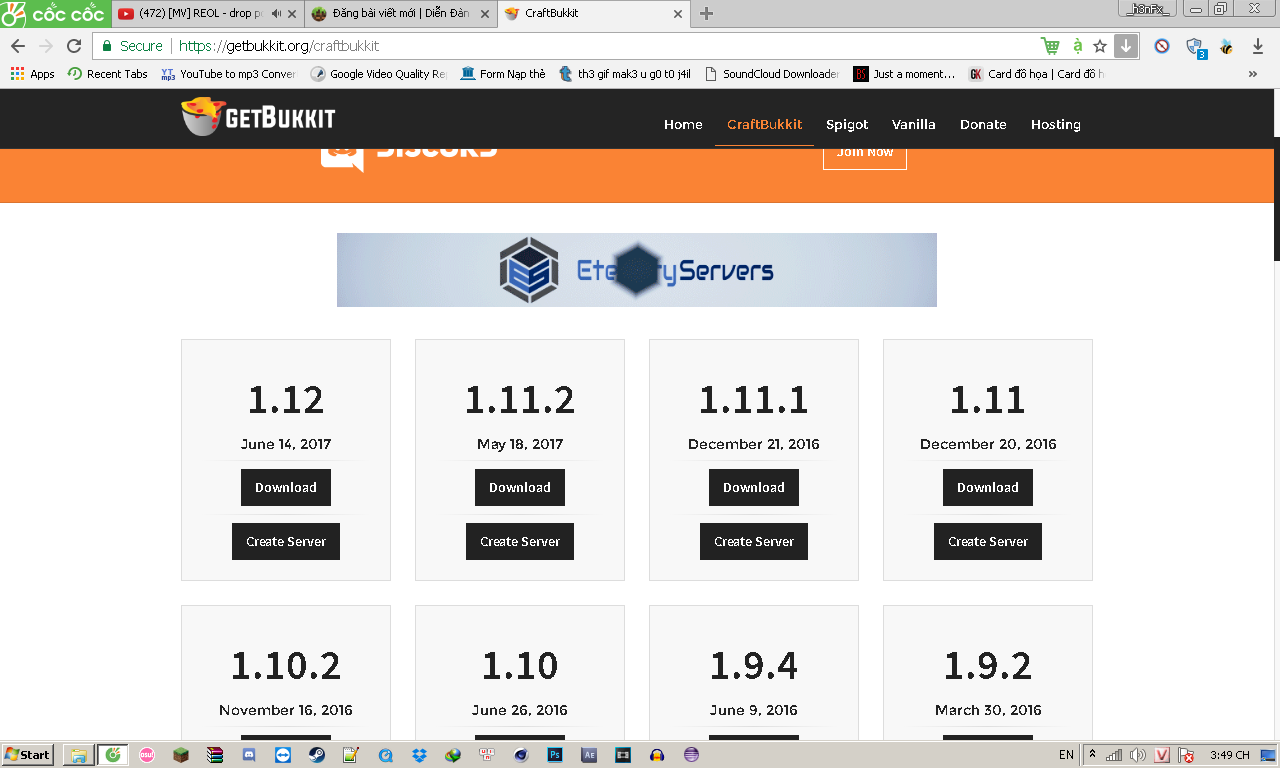Viewport: 1280px width, 768px height.
Task: Open the Apps bookmark shortcut
Action: [33, 74]
